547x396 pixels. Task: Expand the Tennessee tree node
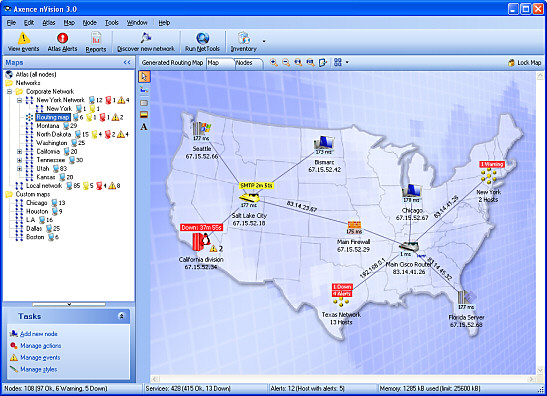pos(20,160)
